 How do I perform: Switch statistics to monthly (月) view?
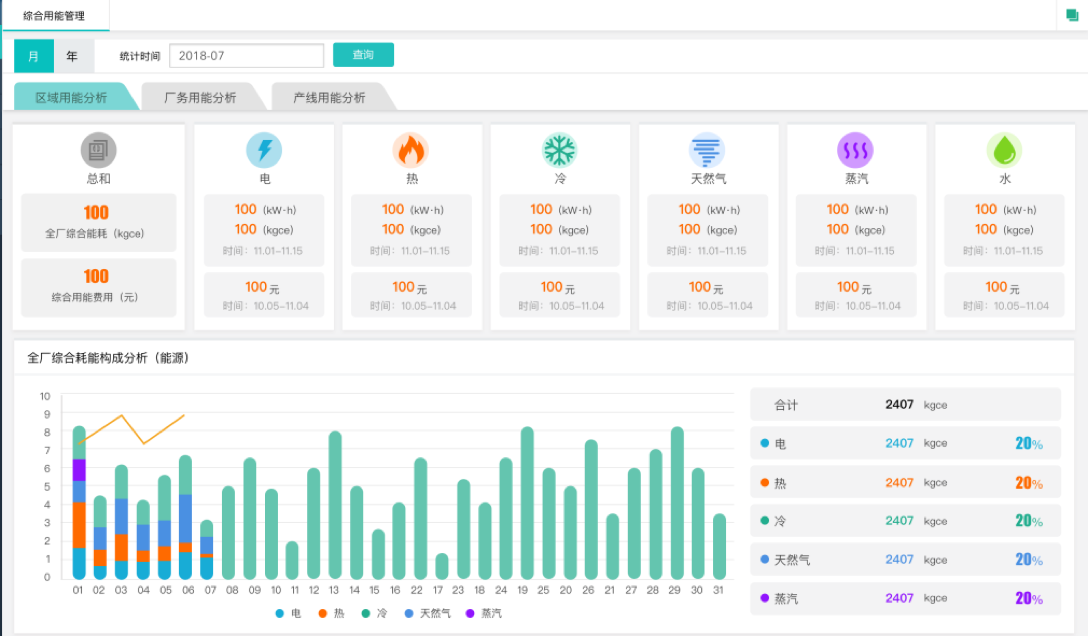click(34, 56)
